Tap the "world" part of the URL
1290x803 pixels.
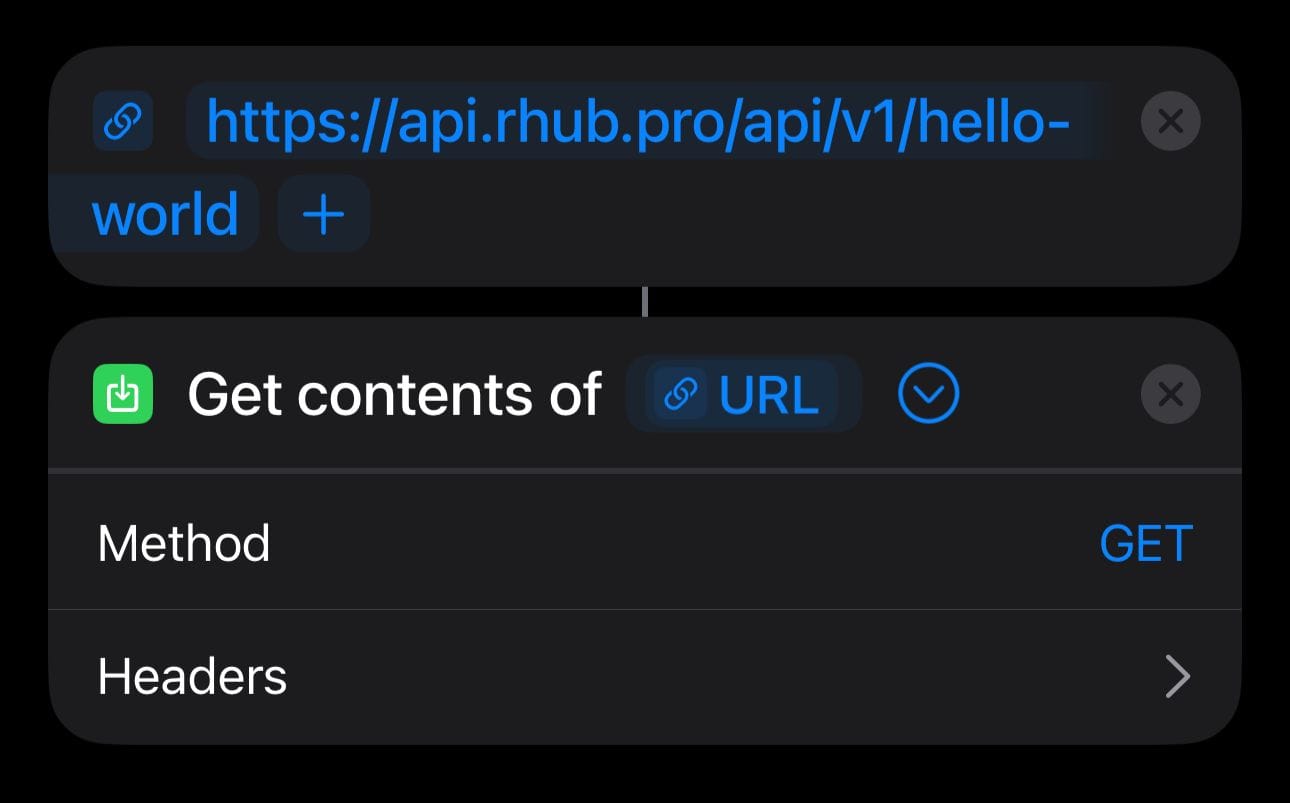(165, 214)
